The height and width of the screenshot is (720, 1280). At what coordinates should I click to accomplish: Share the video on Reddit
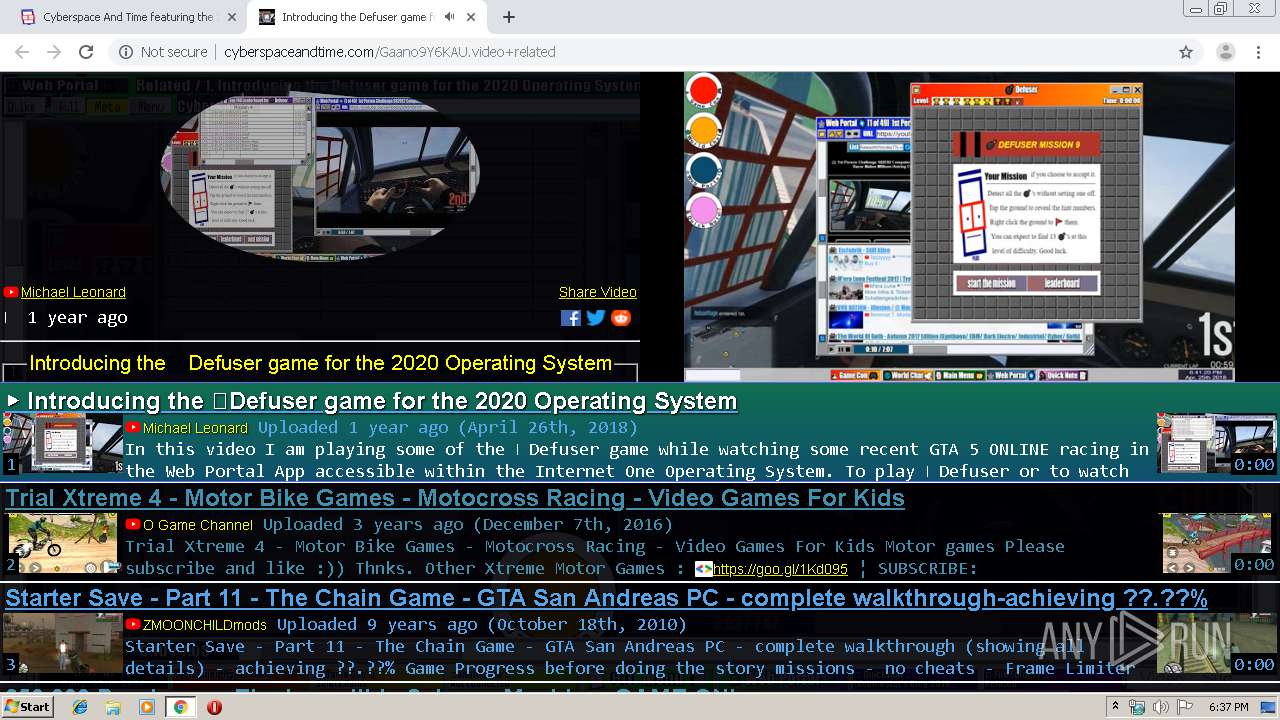[622, 318]
